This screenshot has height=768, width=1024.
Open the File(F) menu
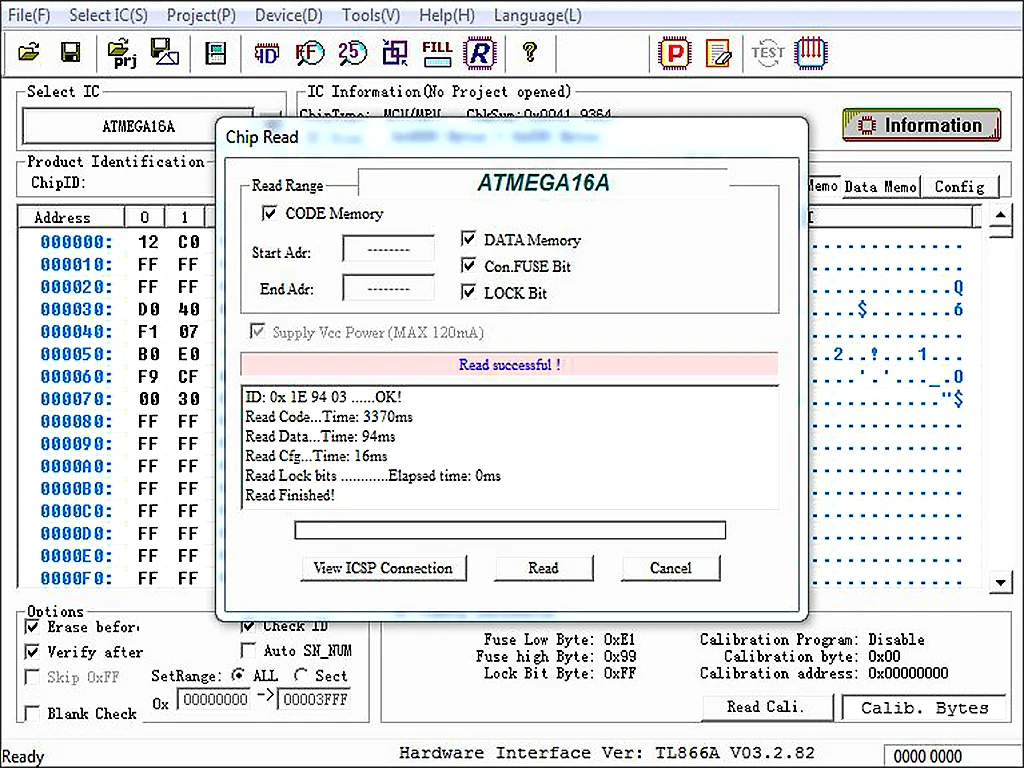tap(29, 15)
